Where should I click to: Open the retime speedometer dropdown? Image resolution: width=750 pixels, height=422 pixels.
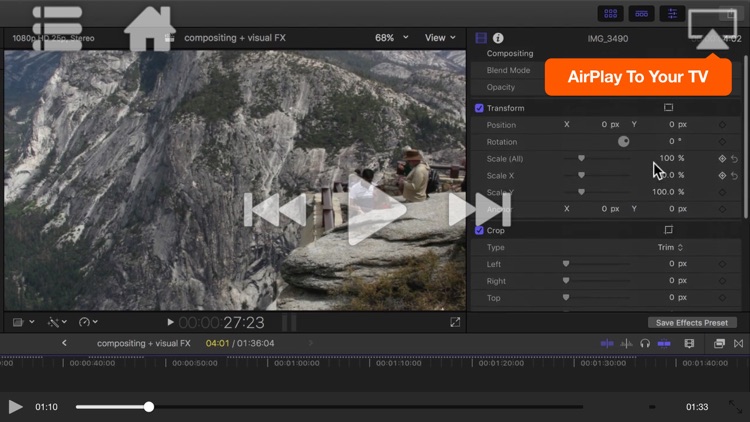tap(88, 322)
